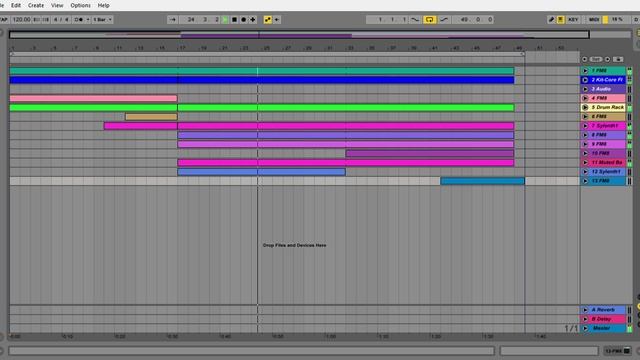Toggle the yellow Automation Arm button
The image size is (640, 360).
[x=268, y=20]
